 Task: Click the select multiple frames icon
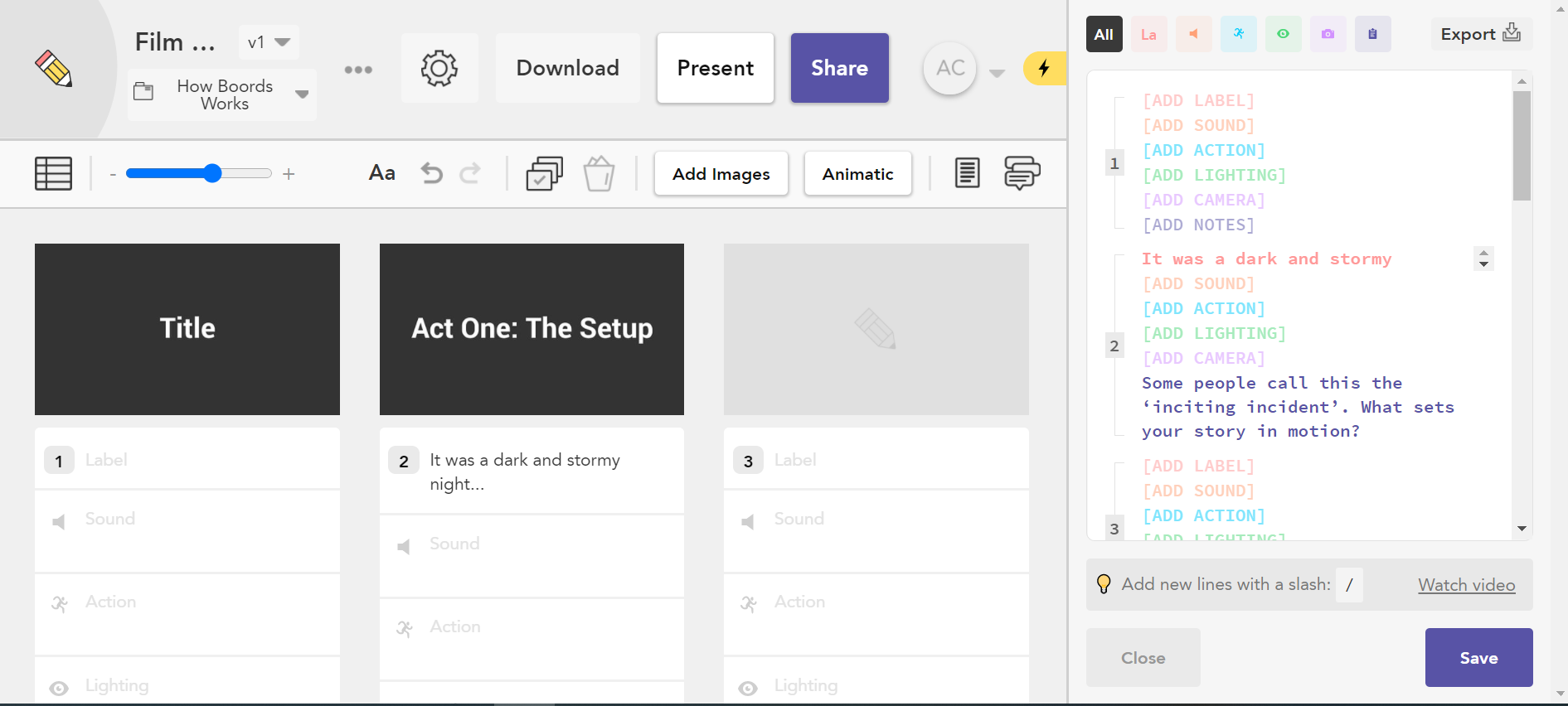click(x=544, y=174)
